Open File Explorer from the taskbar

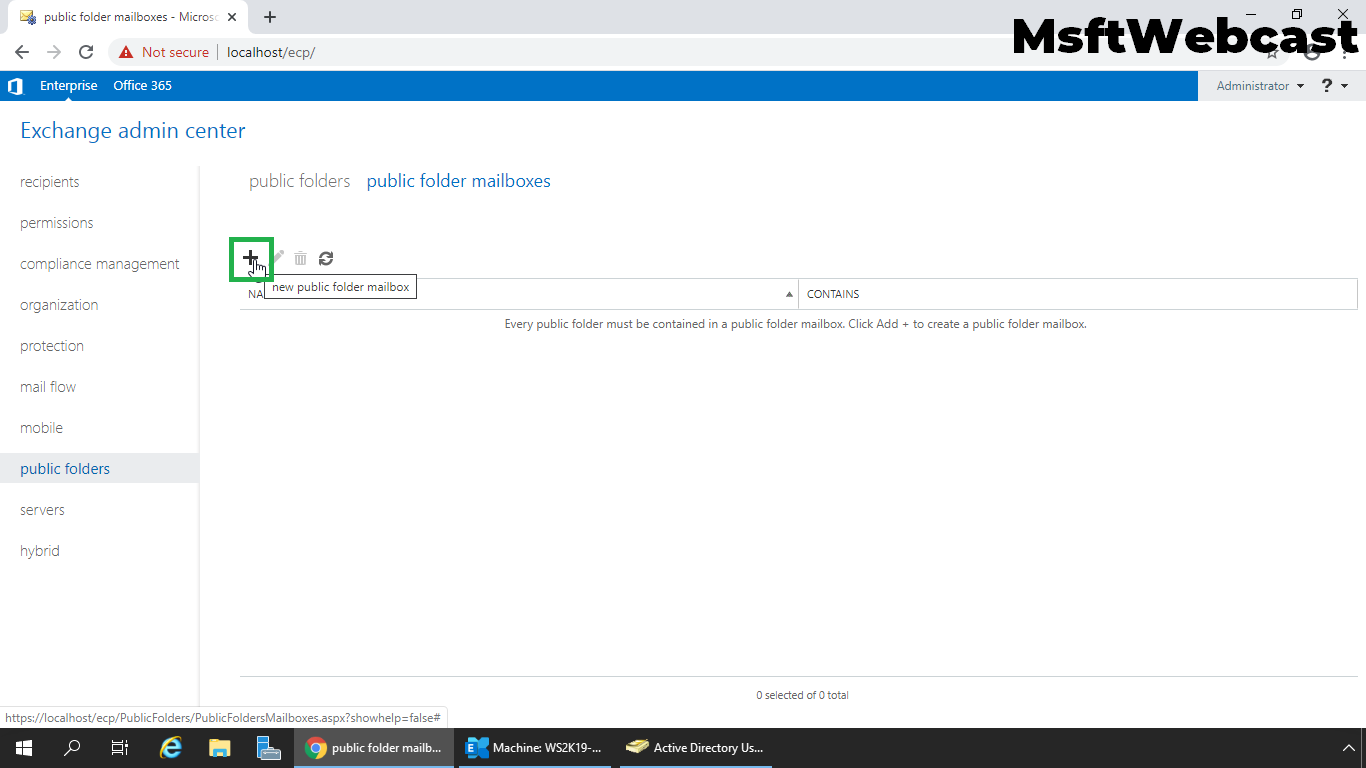click(220, 747)
